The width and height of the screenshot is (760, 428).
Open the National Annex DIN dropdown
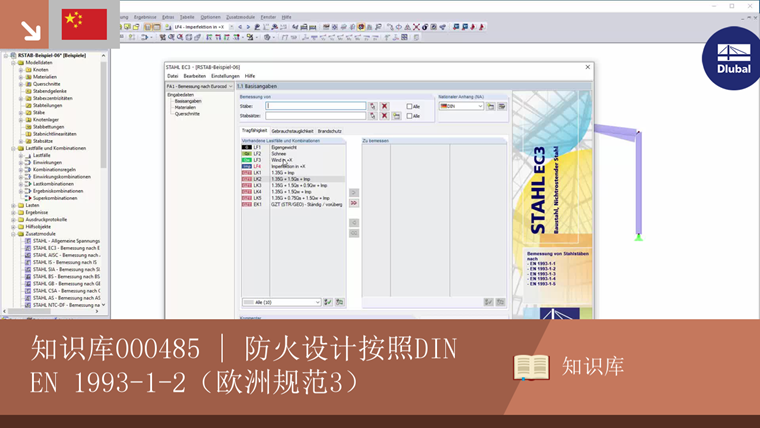pyautogui.click(x=480, y=106)
